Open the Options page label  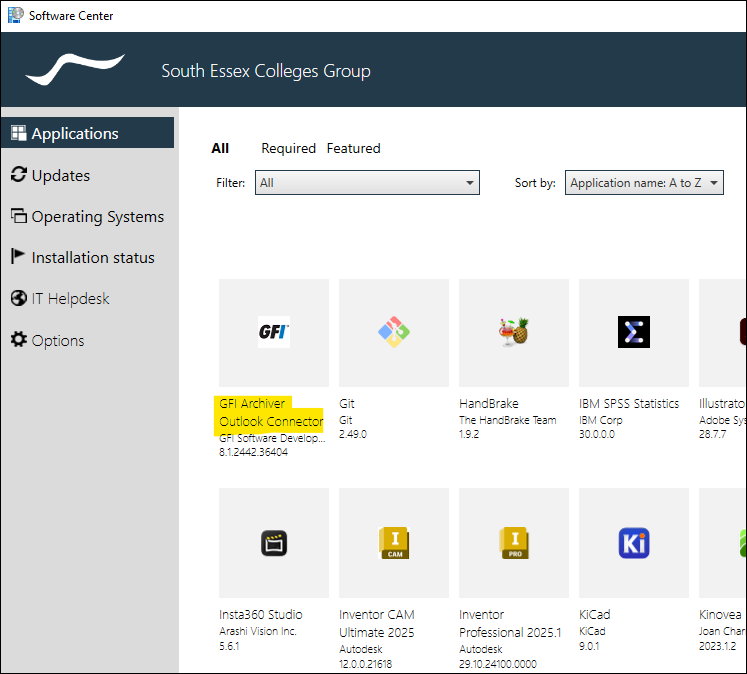coord(58,341)
